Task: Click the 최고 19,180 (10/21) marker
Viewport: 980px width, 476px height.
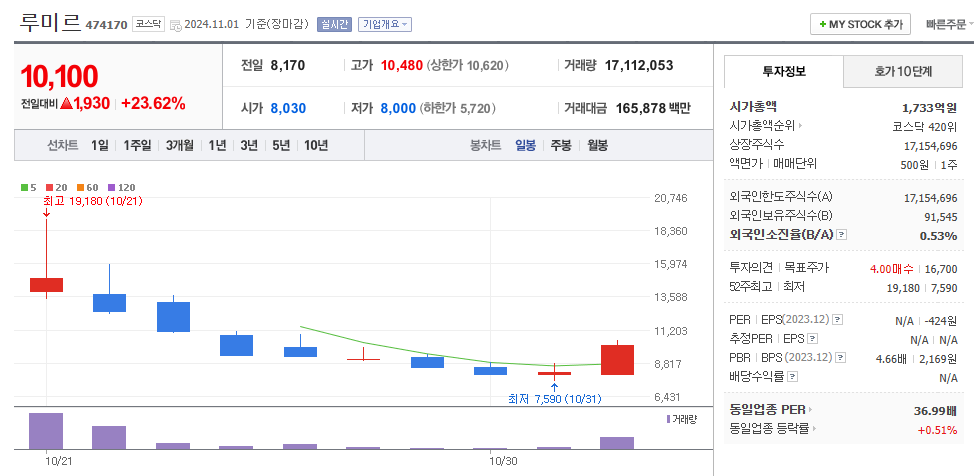Action: (93, 201)
